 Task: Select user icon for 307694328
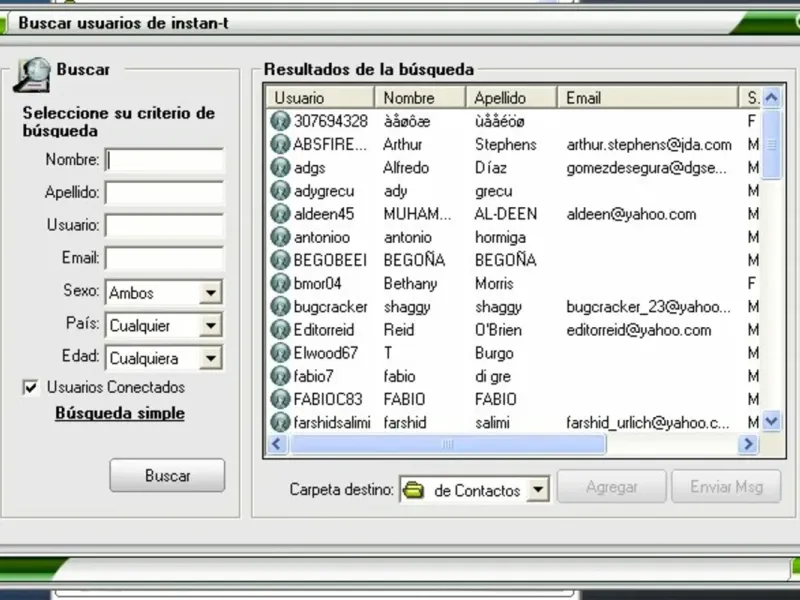pyautogui.click(x=280, y=121)
